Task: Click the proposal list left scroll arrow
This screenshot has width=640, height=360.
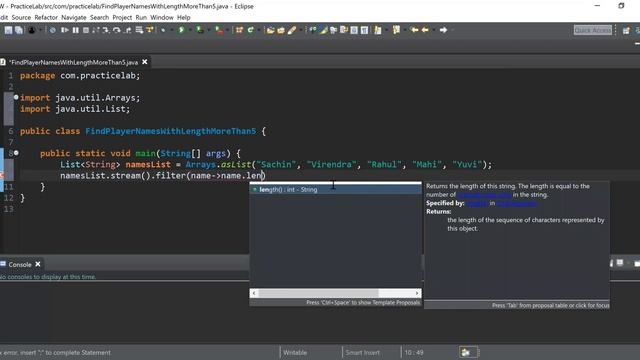Action: coord(254,293)
